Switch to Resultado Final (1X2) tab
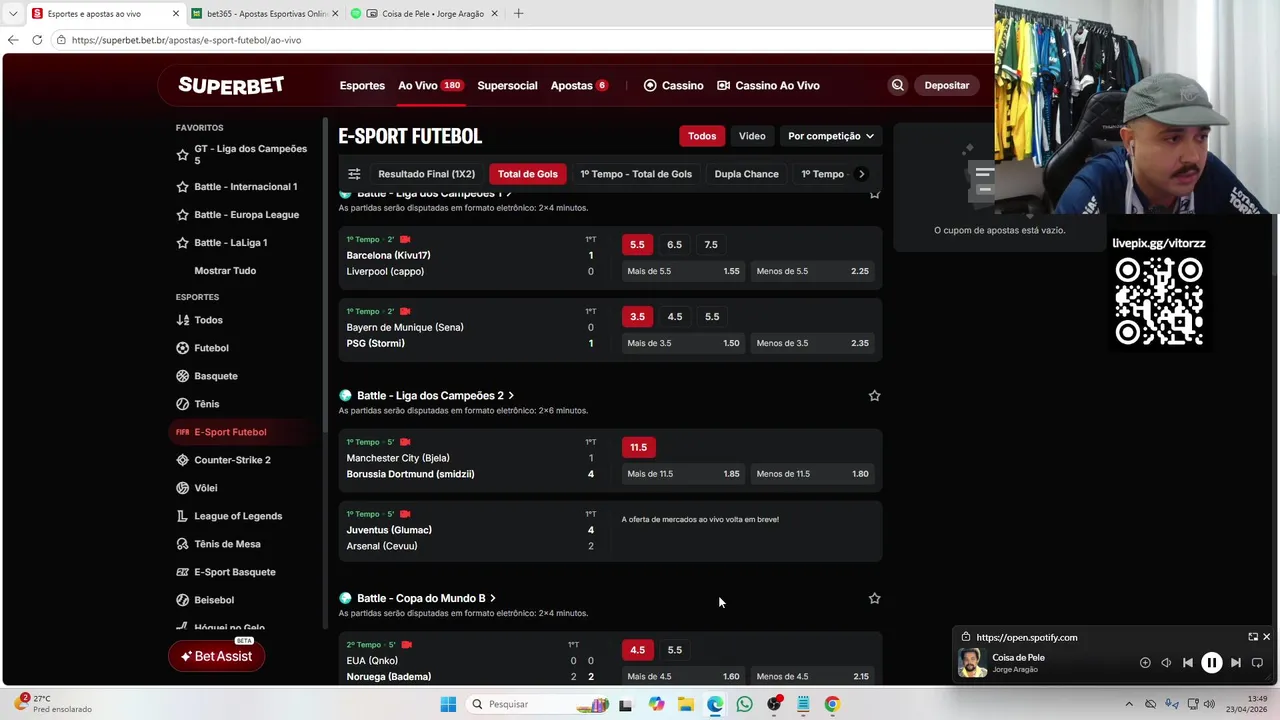1280x720 pixels. click(426, 174)
